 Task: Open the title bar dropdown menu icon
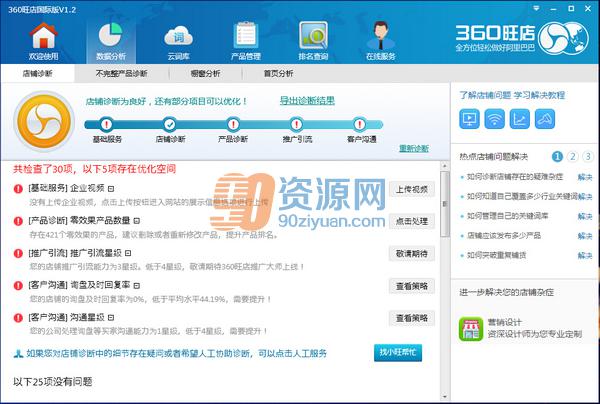point(536,8)
